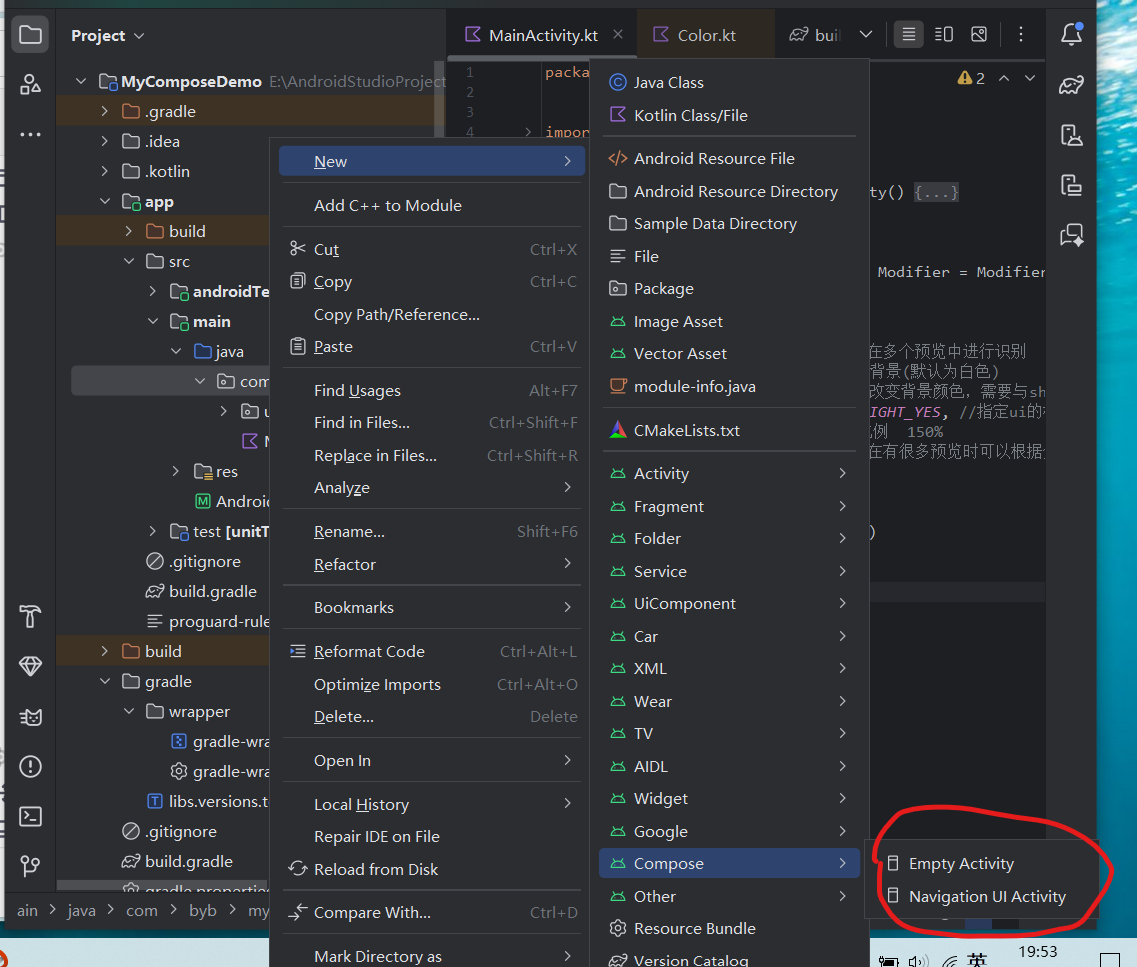Choose Add C++ to Module
1137x967 pixels.
coord(431,205)
